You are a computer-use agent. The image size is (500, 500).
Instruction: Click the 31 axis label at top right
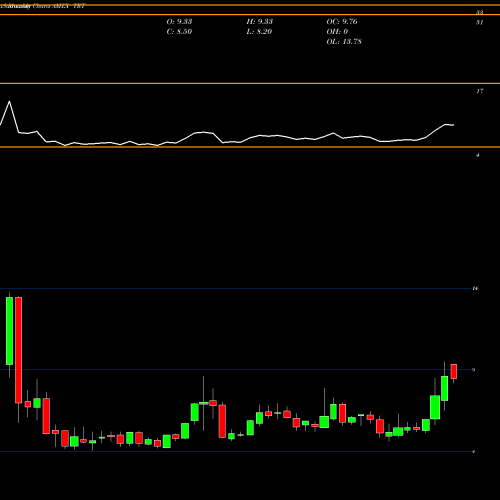480,22
